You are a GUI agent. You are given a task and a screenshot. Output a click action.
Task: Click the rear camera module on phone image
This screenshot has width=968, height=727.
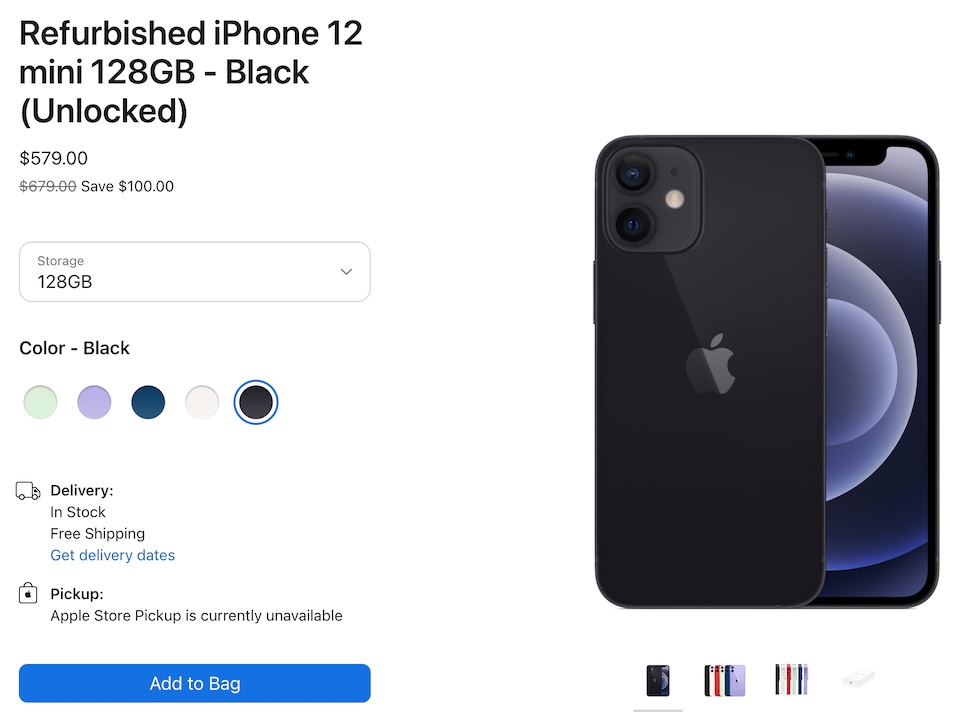pyautogui.click(x=653, y=200)
